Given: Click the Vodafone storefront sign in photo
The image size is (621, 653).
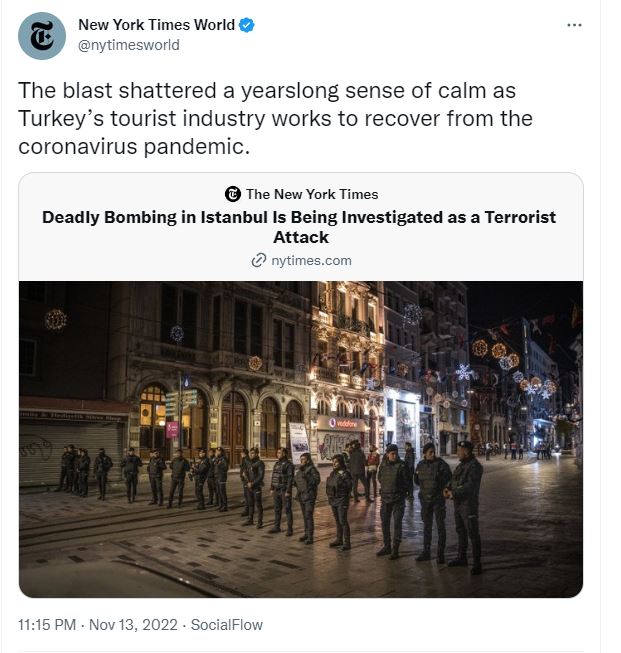Looking at the screenshot, I should click(344, 423).
